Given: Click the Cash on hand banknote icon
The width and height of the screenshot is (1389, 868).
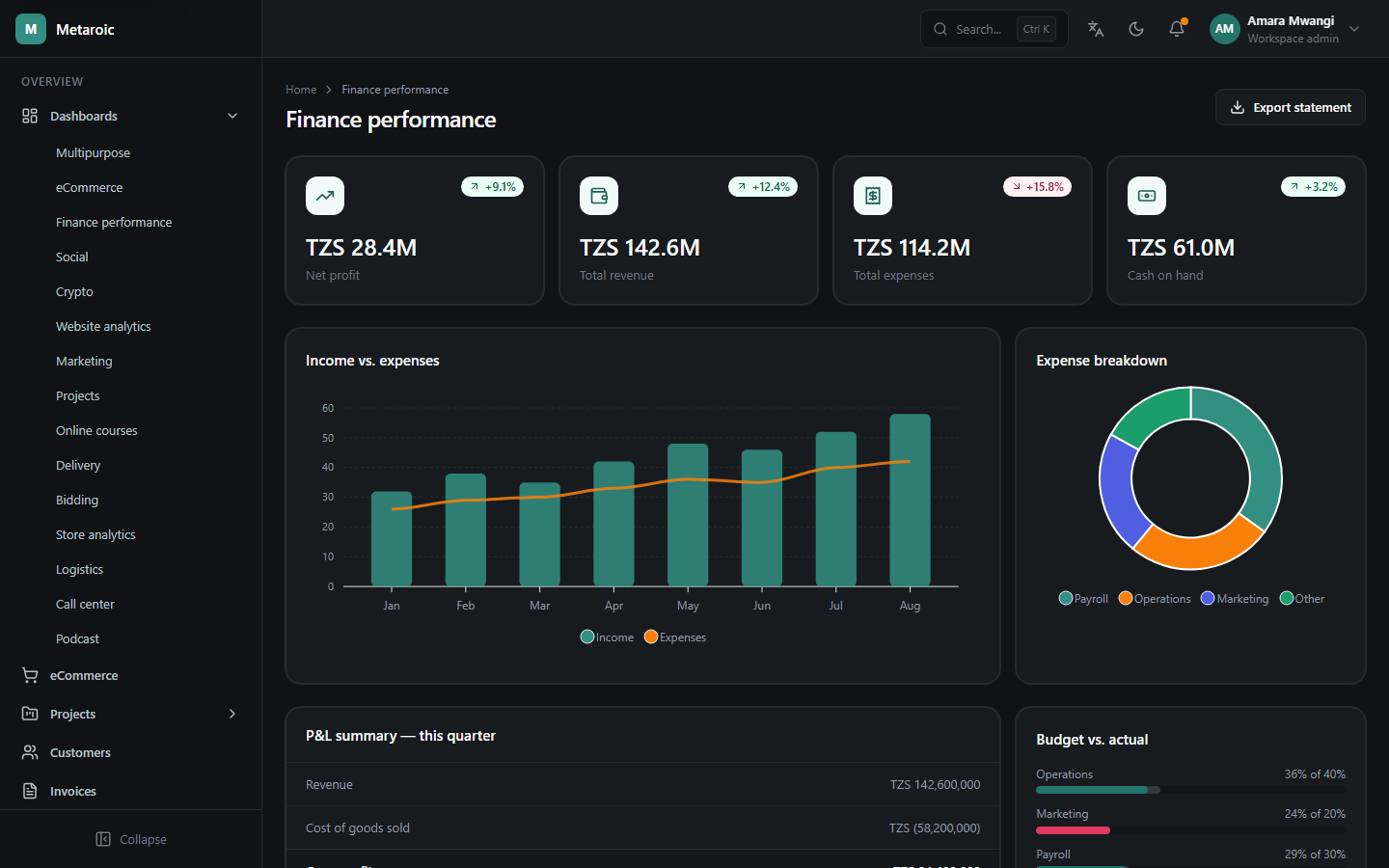Looking at the screenshot, I should (x=1147, y=196).
